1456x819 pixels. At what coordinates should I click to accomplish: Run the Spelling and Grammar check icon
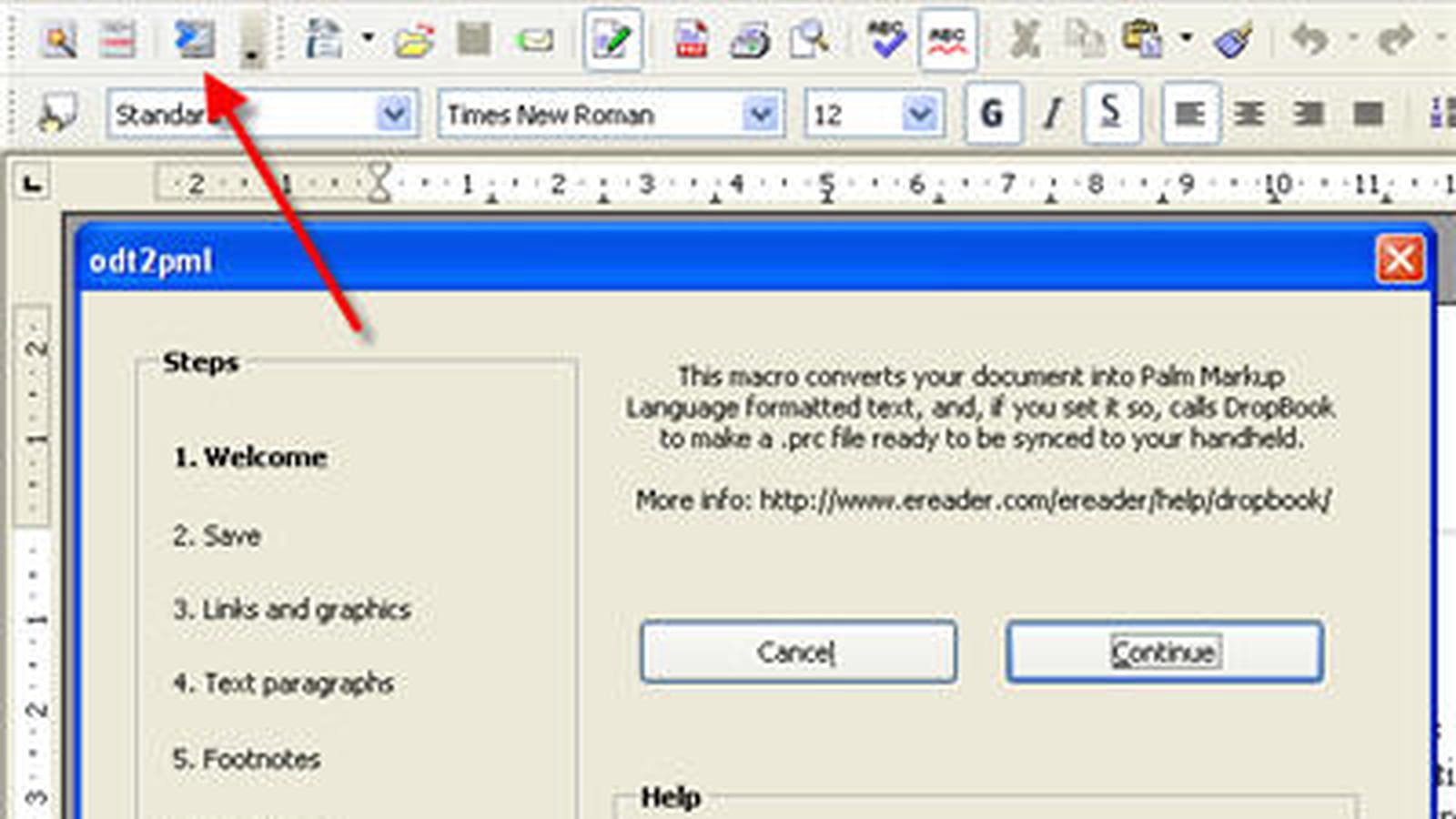pos(885,39)
